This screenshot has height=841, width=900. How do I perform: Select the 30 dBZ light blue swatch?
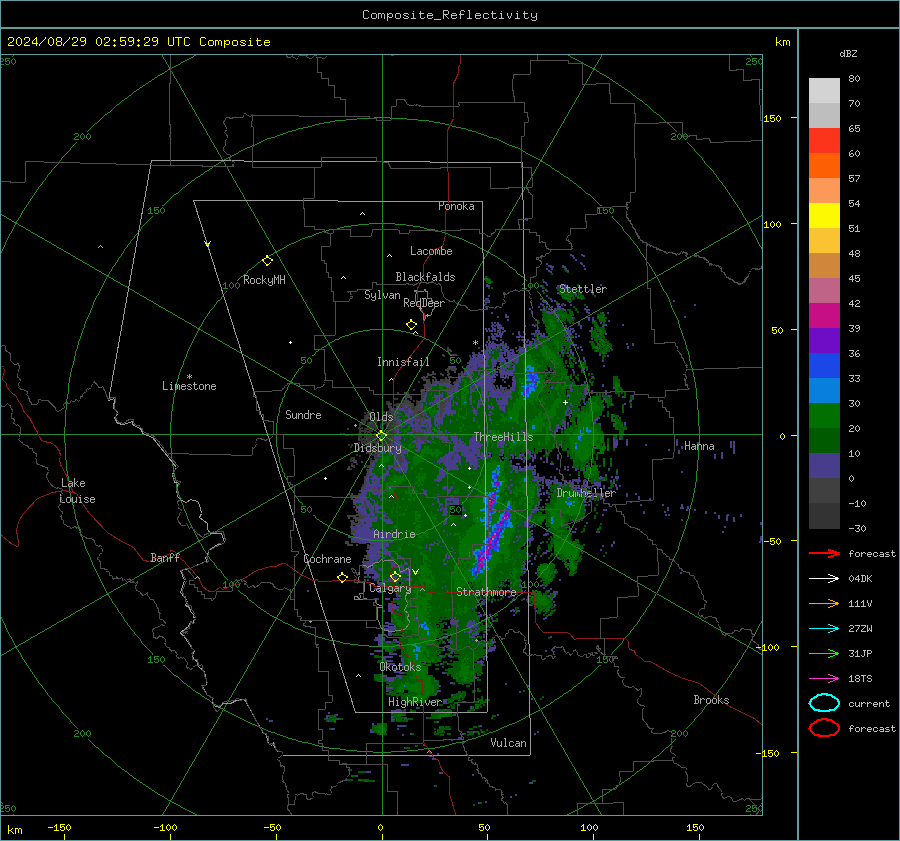(x=824, y=391)
